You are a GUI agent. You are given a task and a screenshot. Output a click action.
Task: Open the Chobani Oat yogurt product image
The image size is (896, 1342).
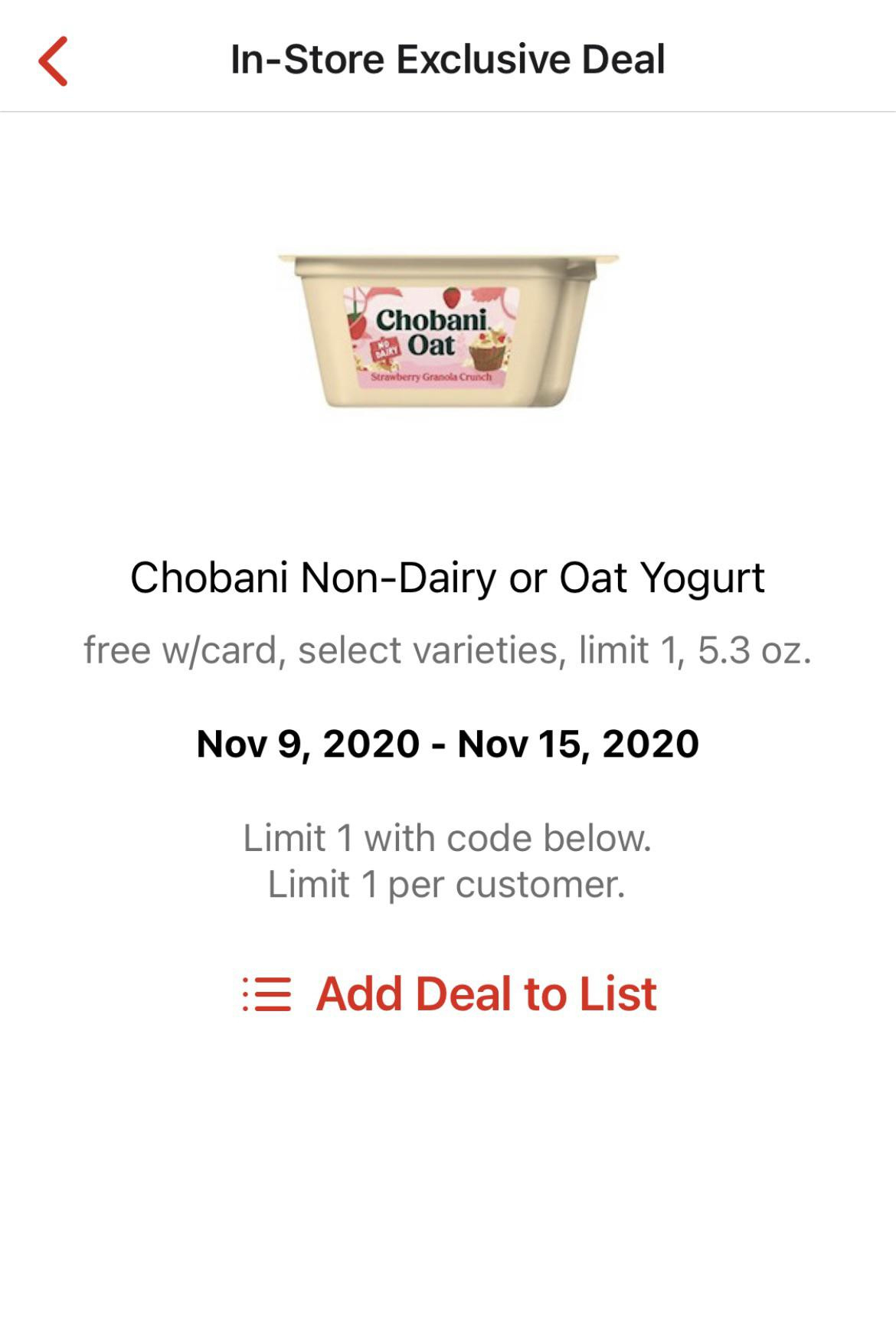tap(447, 329)
